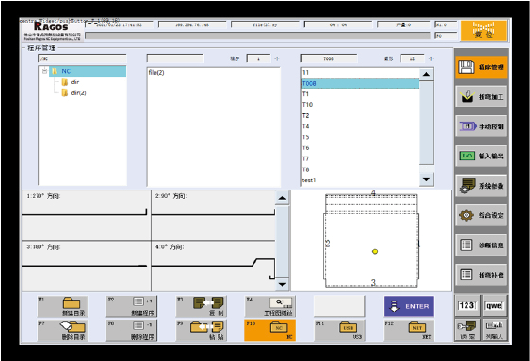Click the bend-direction preview scrollbar down arrow
Viewport: 530px width, 361px height.
282,285
